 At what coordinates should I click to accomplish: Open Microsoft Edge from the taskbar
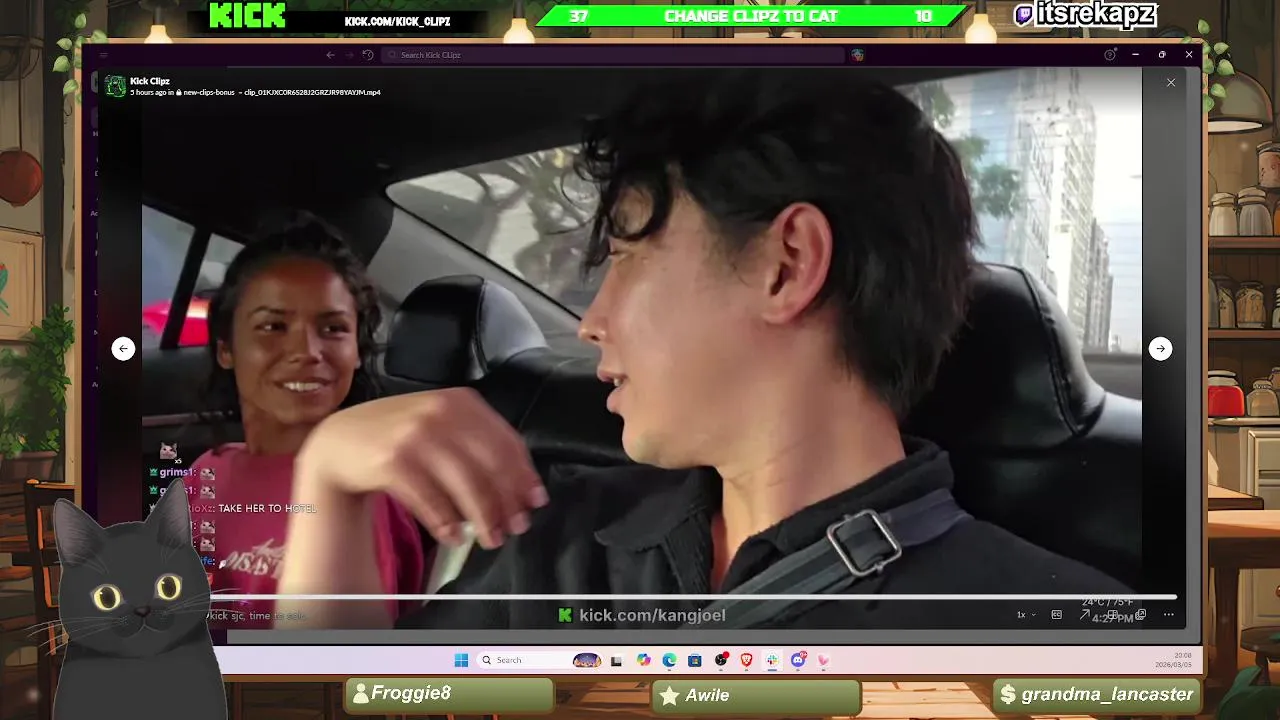[669, 660]
